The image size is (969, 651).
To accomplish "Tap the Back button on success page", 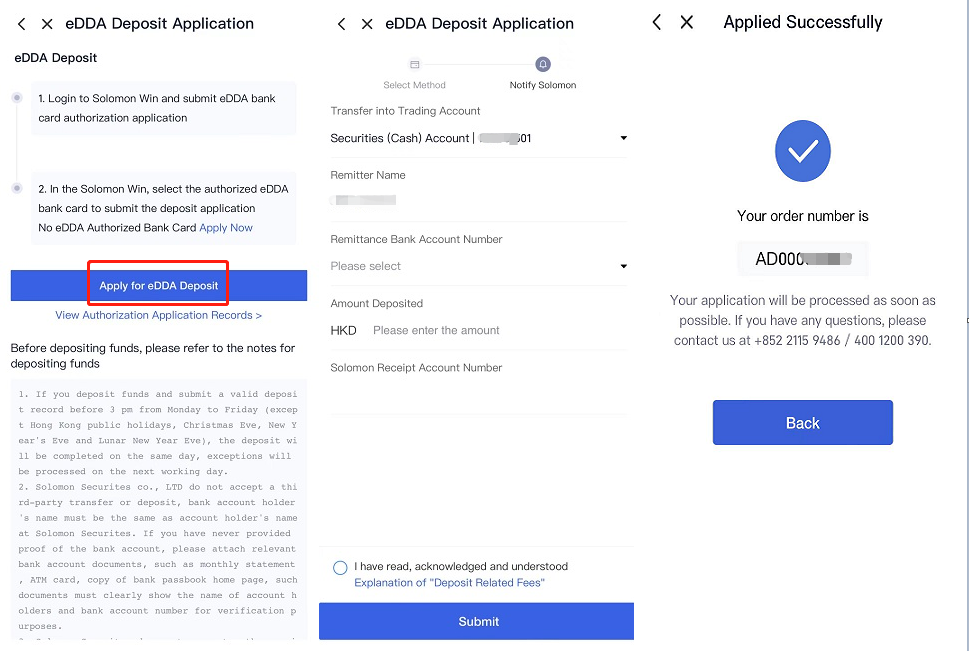I will pos(803,423).
